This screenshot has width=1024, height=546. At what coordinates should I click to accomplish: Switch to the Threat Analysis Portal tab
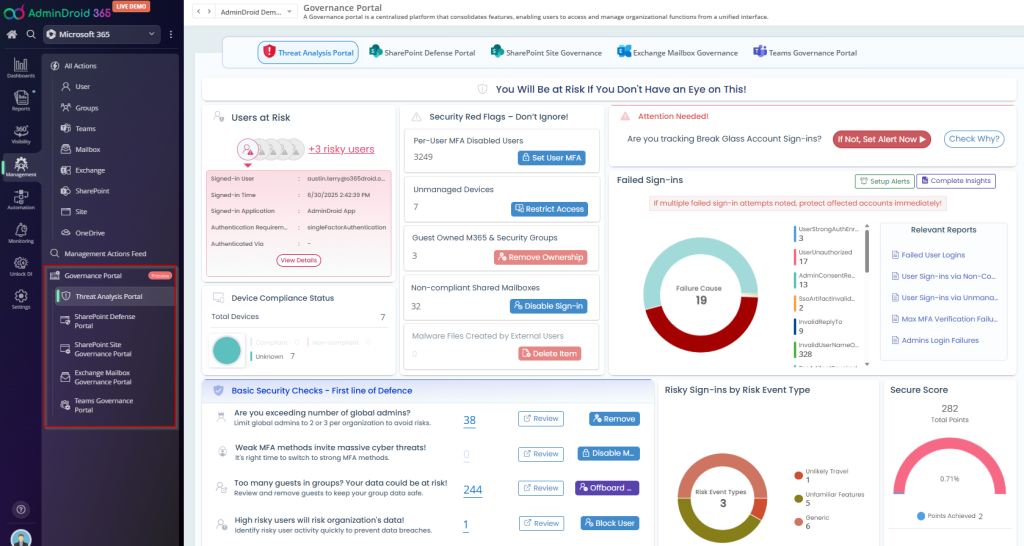(308, 52)
